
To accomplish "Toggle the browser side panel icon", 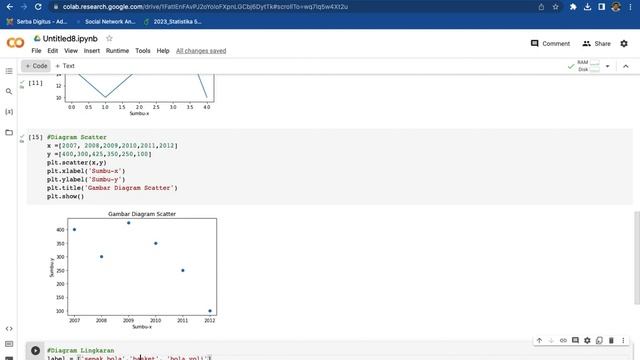I will click(602, 7).
